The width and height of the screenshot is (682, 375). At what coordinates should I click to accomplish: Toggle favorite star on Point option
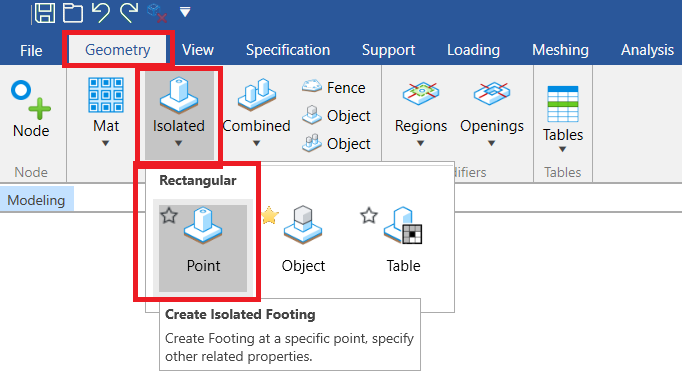(x=169, y=215)
